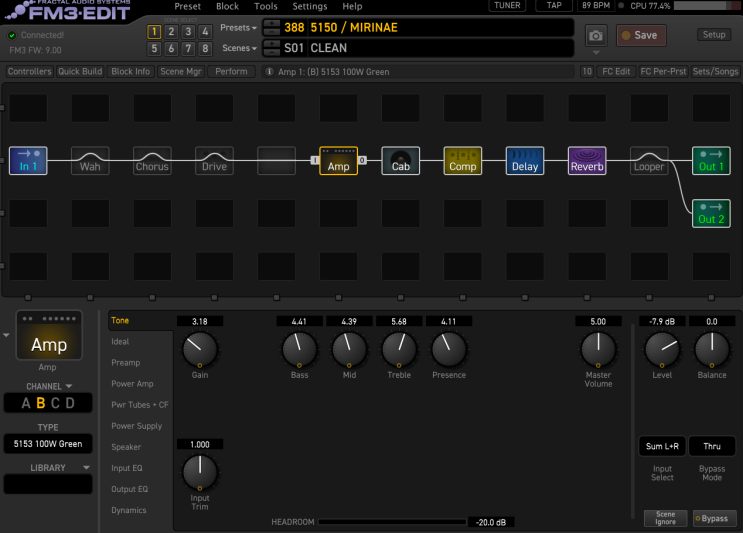Select the Out 2 block
The height and width of the screenshot is (533, 743).
click(x=711, y=214)
